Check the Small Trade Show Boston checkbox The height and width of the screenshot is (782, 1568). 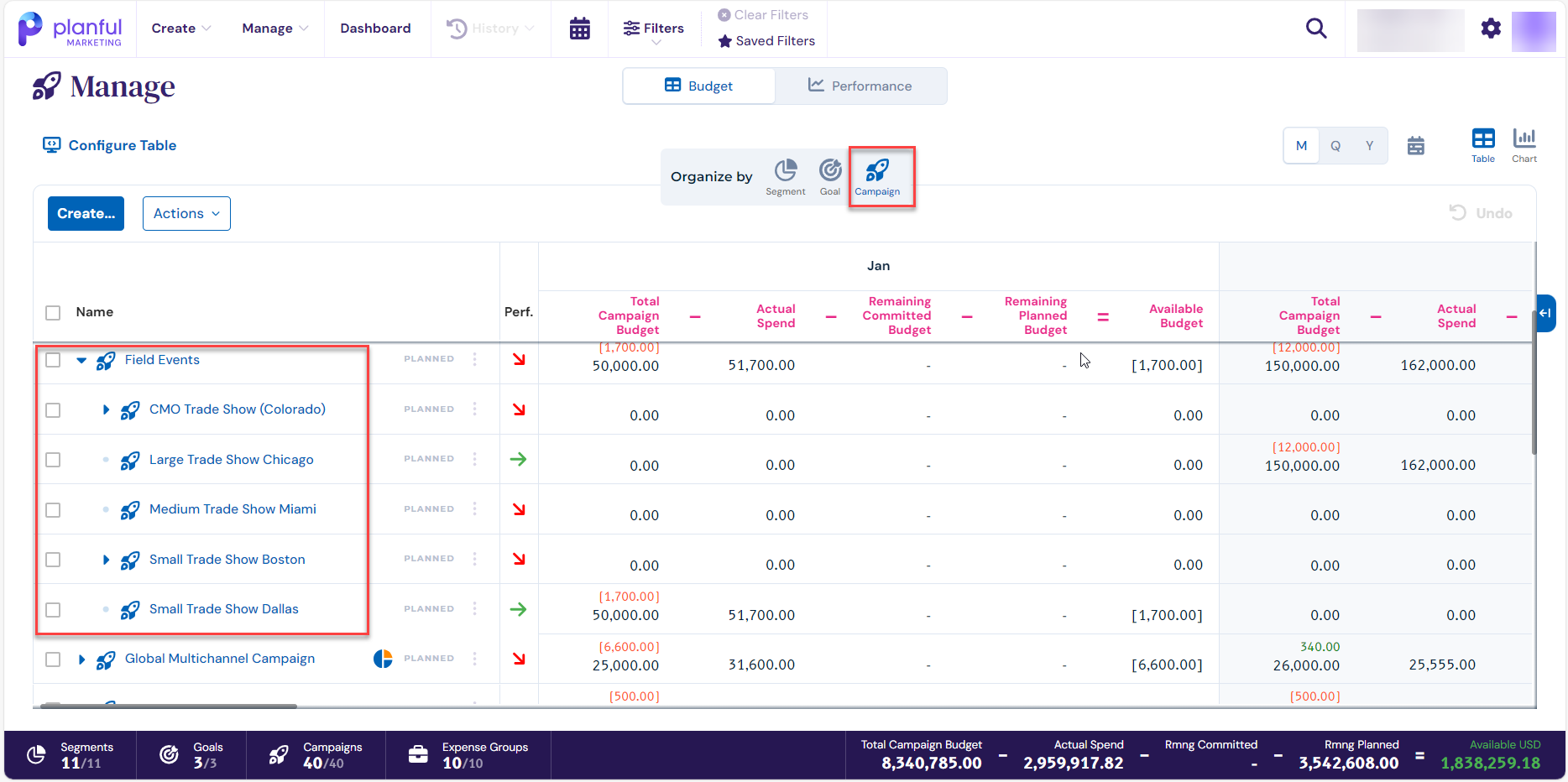click(53, 560)
